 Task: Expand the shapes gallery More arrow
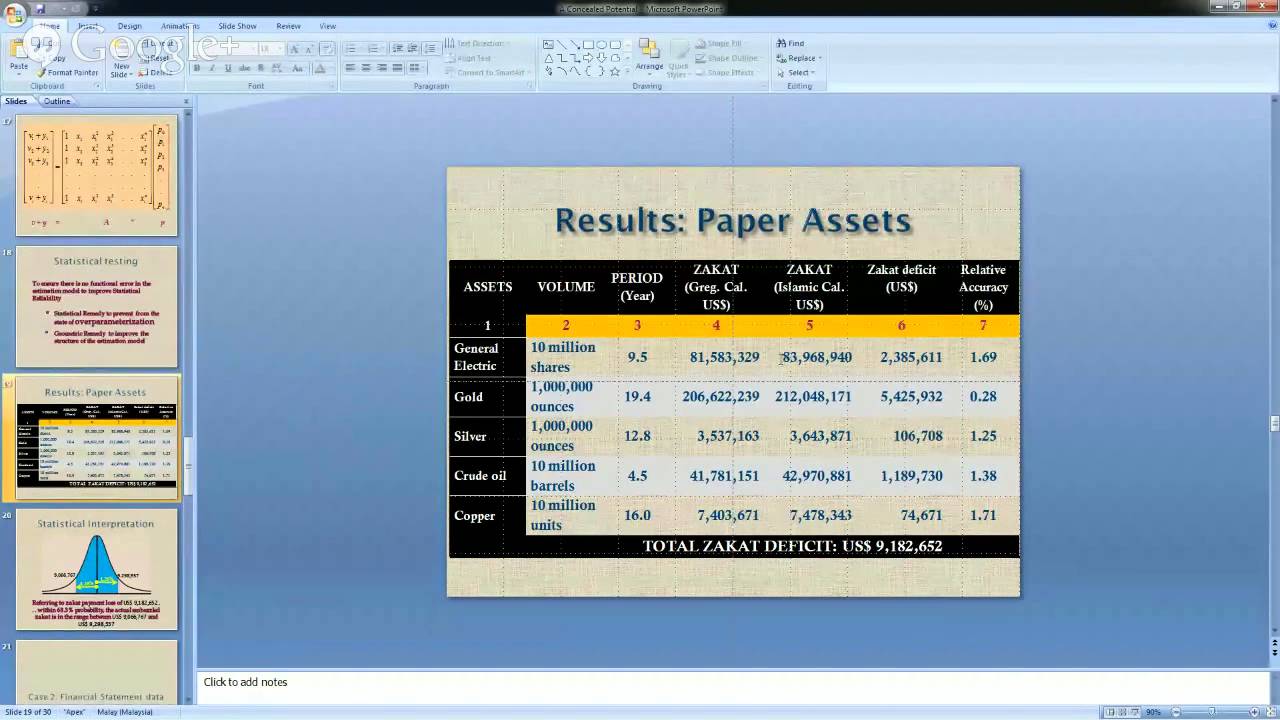pos(628,71)
